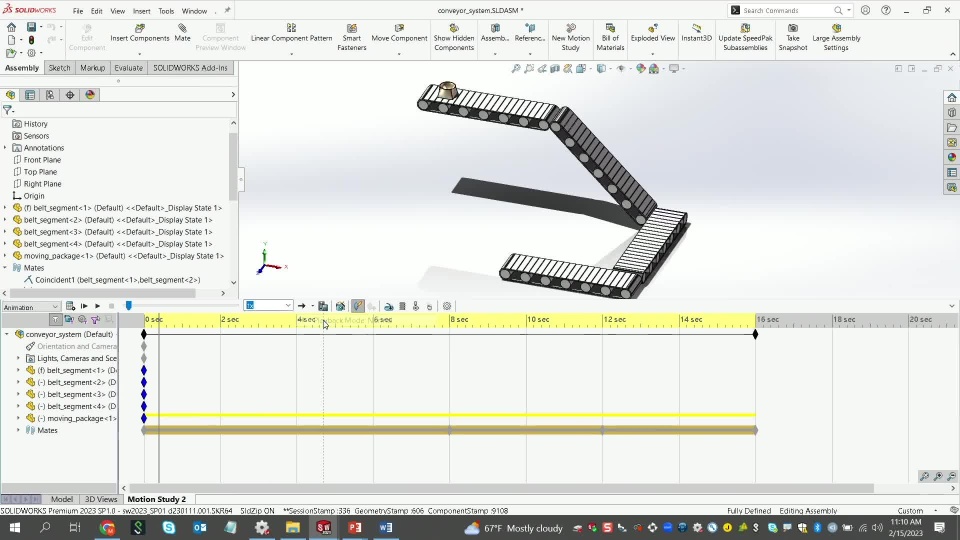Click Show Hidden Components
Viewport: 960px width, 540px height.
[x=454, y=37]
